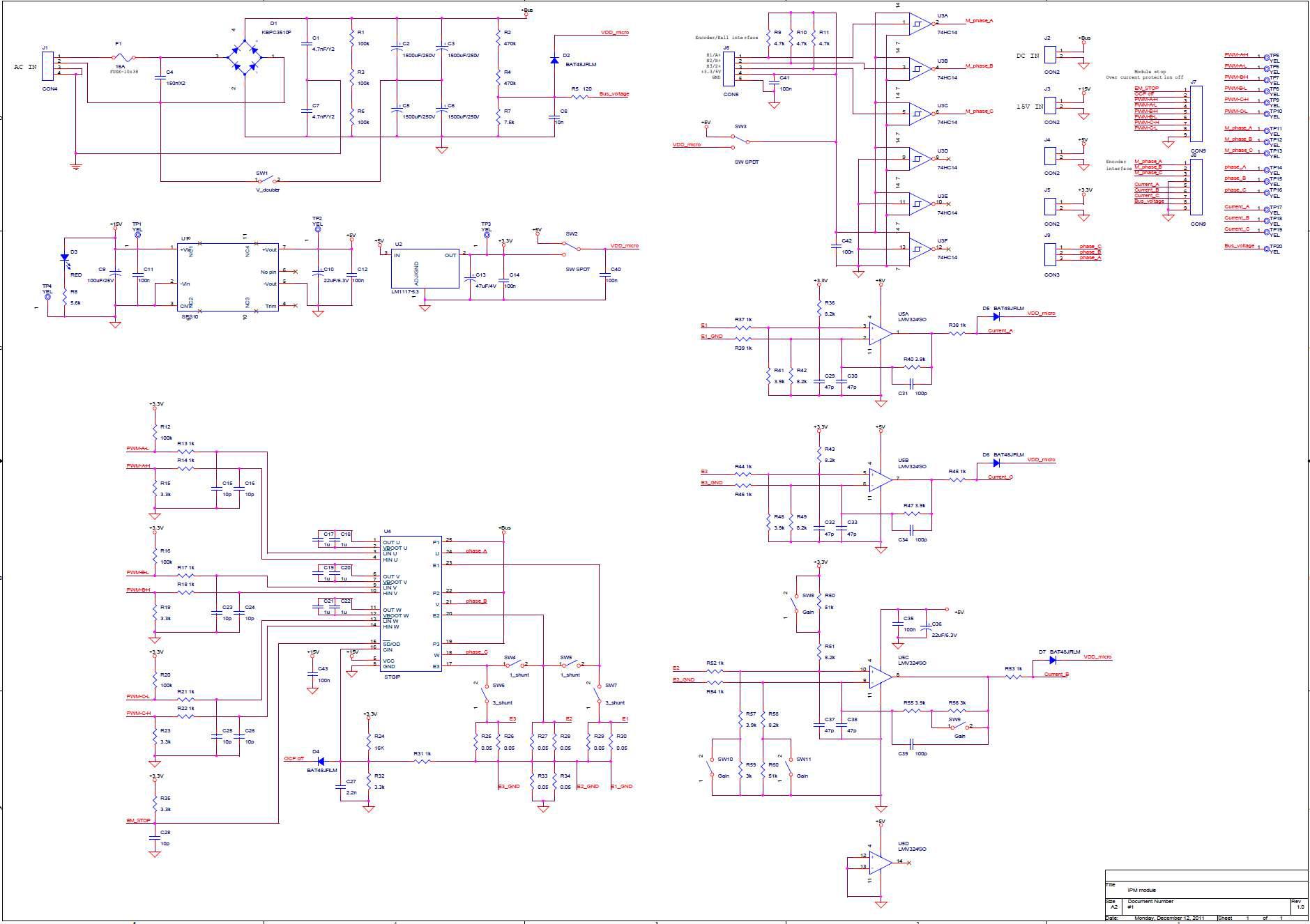Click the SW1 V_doubler switch symbol
This screenshot has width=1310, height=924.
pyautogui.click(x=268, y=180)
